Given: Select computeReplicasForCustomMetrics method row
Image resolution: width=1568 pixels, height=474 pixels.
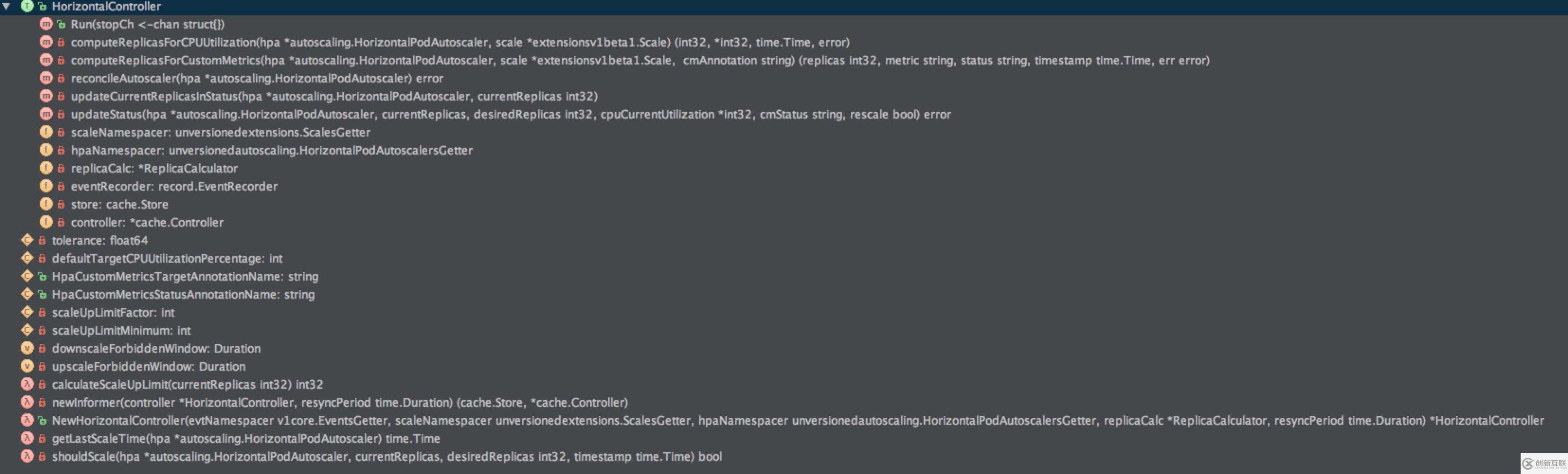Looking at the screenshot, I should pos(640,60).
